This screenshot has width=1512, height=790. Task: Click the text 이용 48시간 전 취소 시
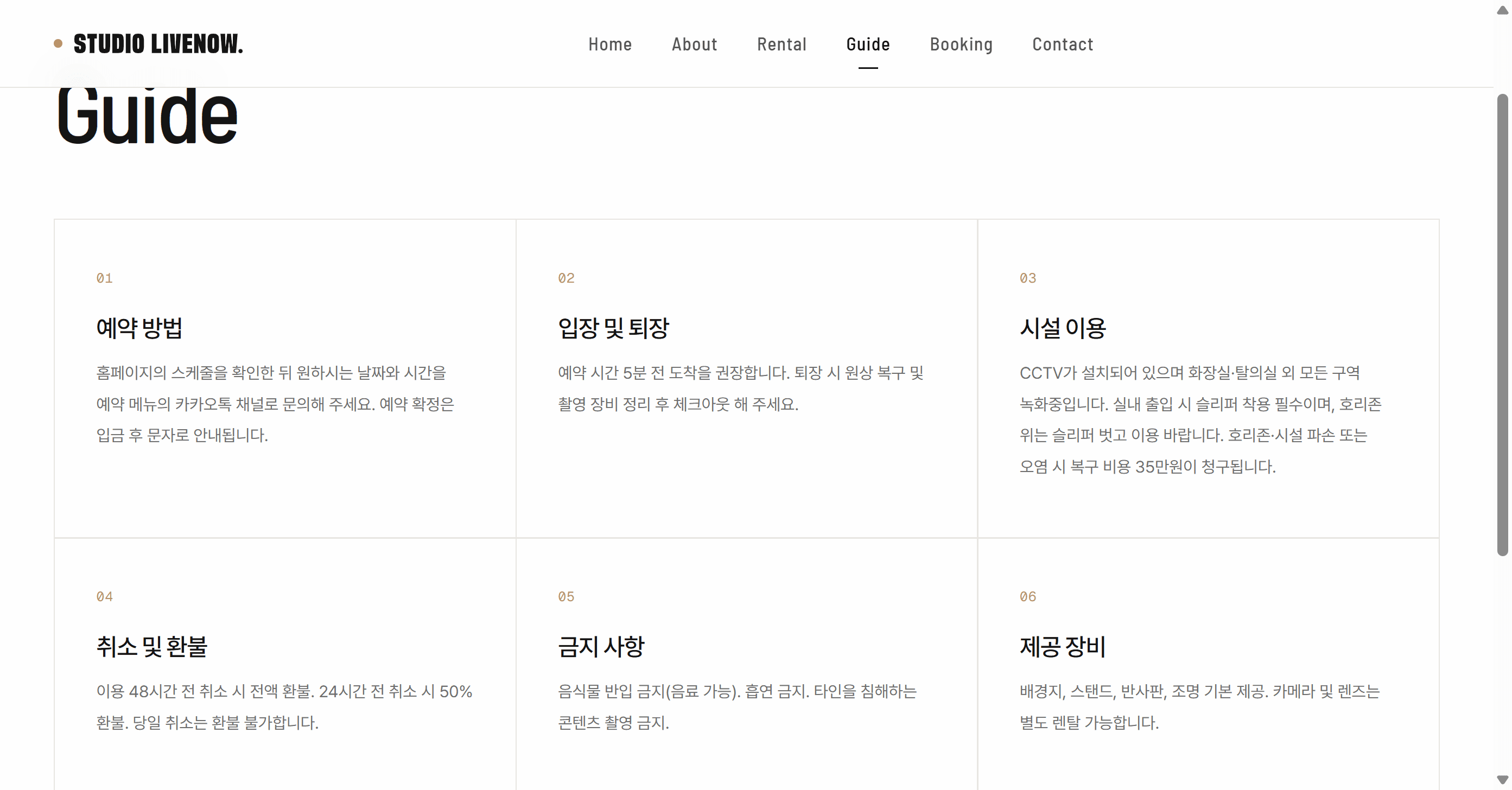pos(284,706)
